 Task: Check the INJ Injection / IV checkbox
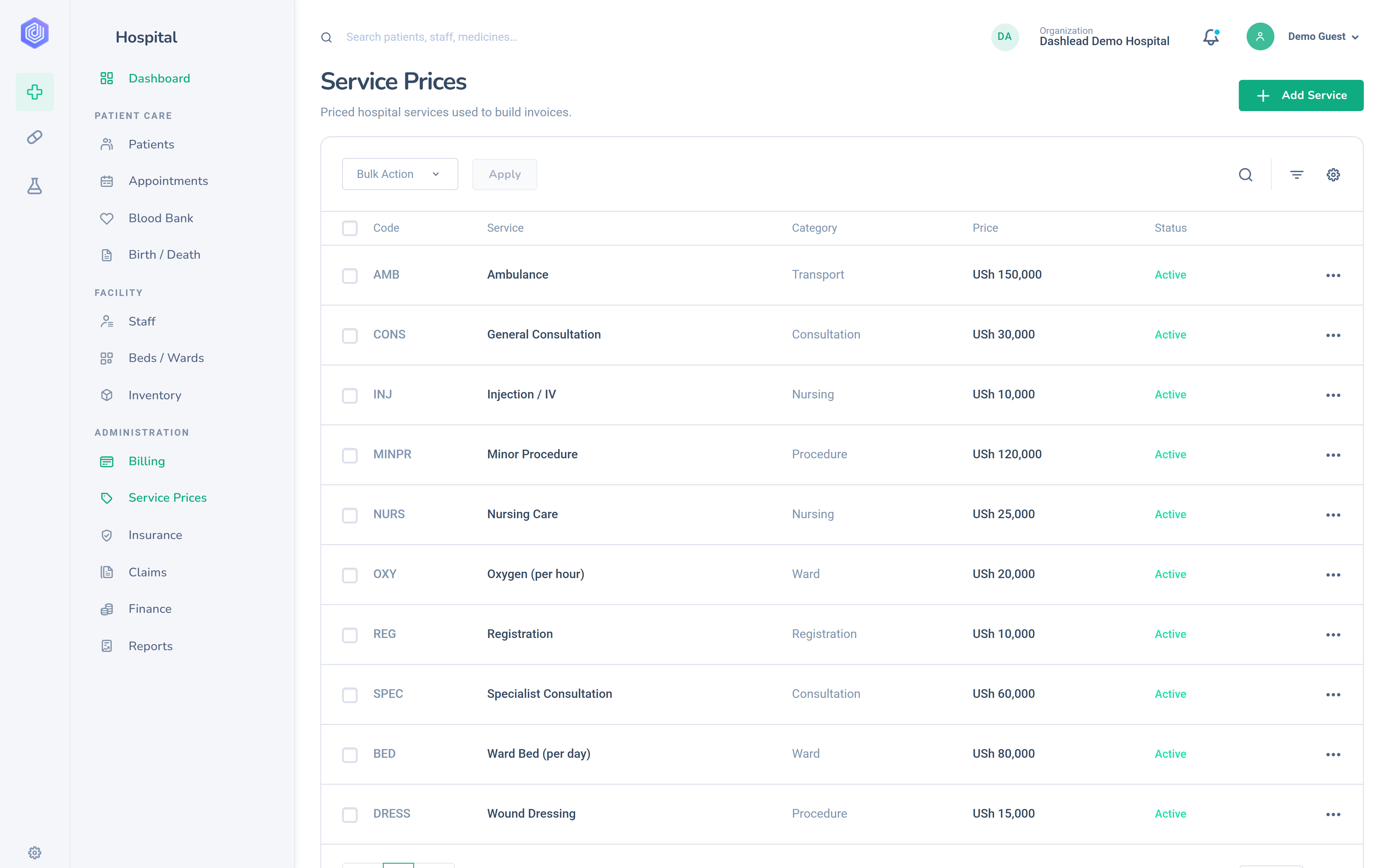pos(350,396)
